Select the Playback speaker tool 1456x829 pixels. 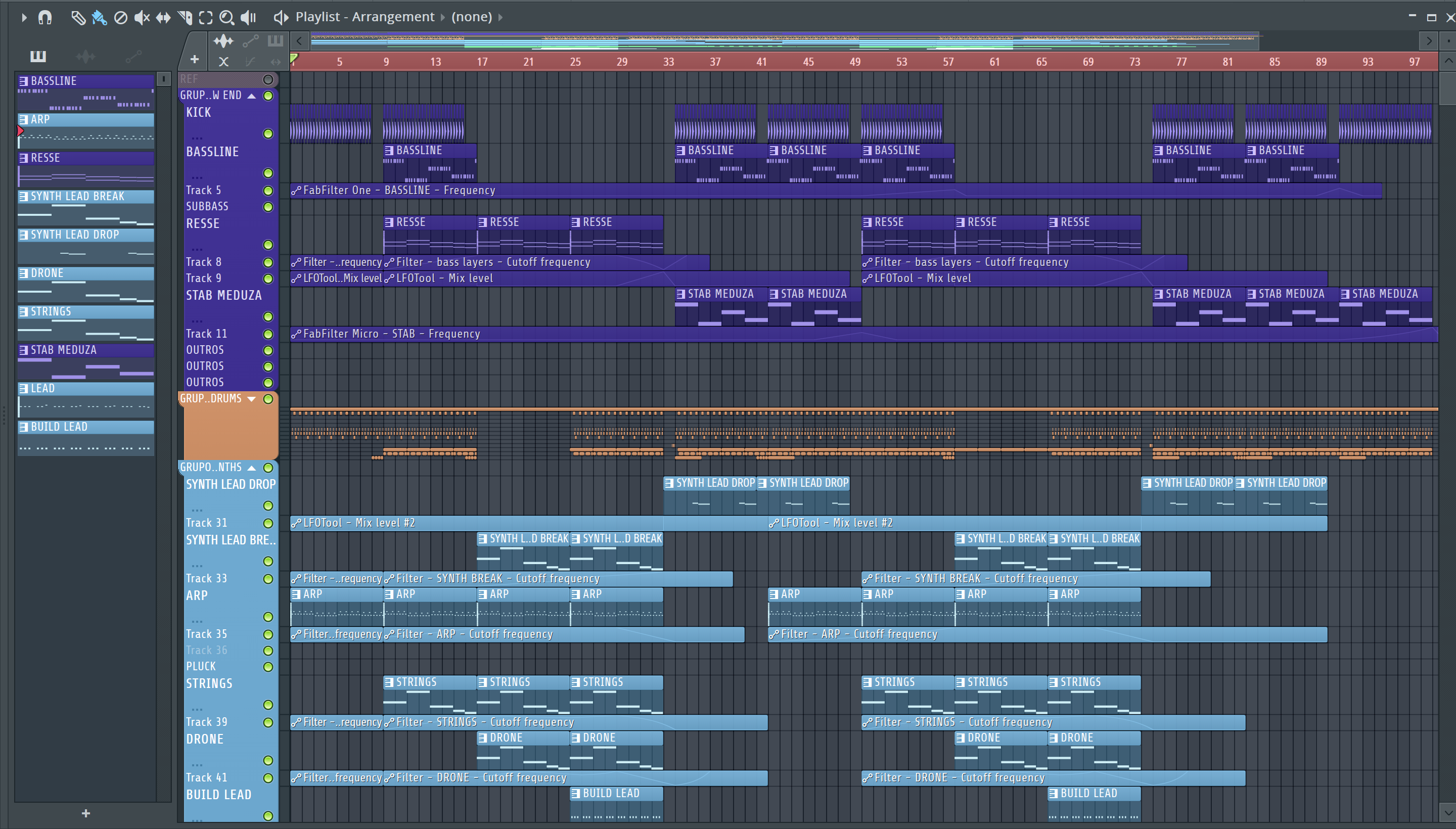point(248,18)
